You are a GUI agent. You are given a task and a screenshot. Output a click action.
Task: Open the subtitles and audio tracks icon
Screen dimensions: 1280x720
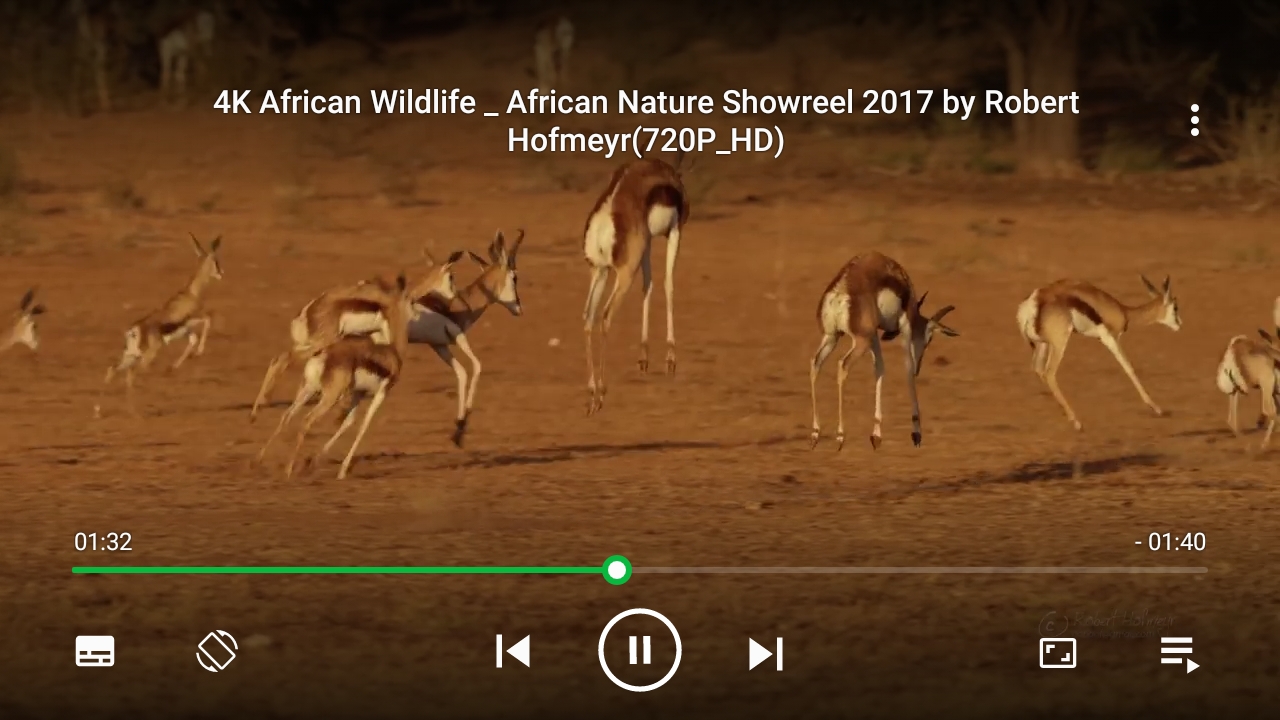(96, 652)
